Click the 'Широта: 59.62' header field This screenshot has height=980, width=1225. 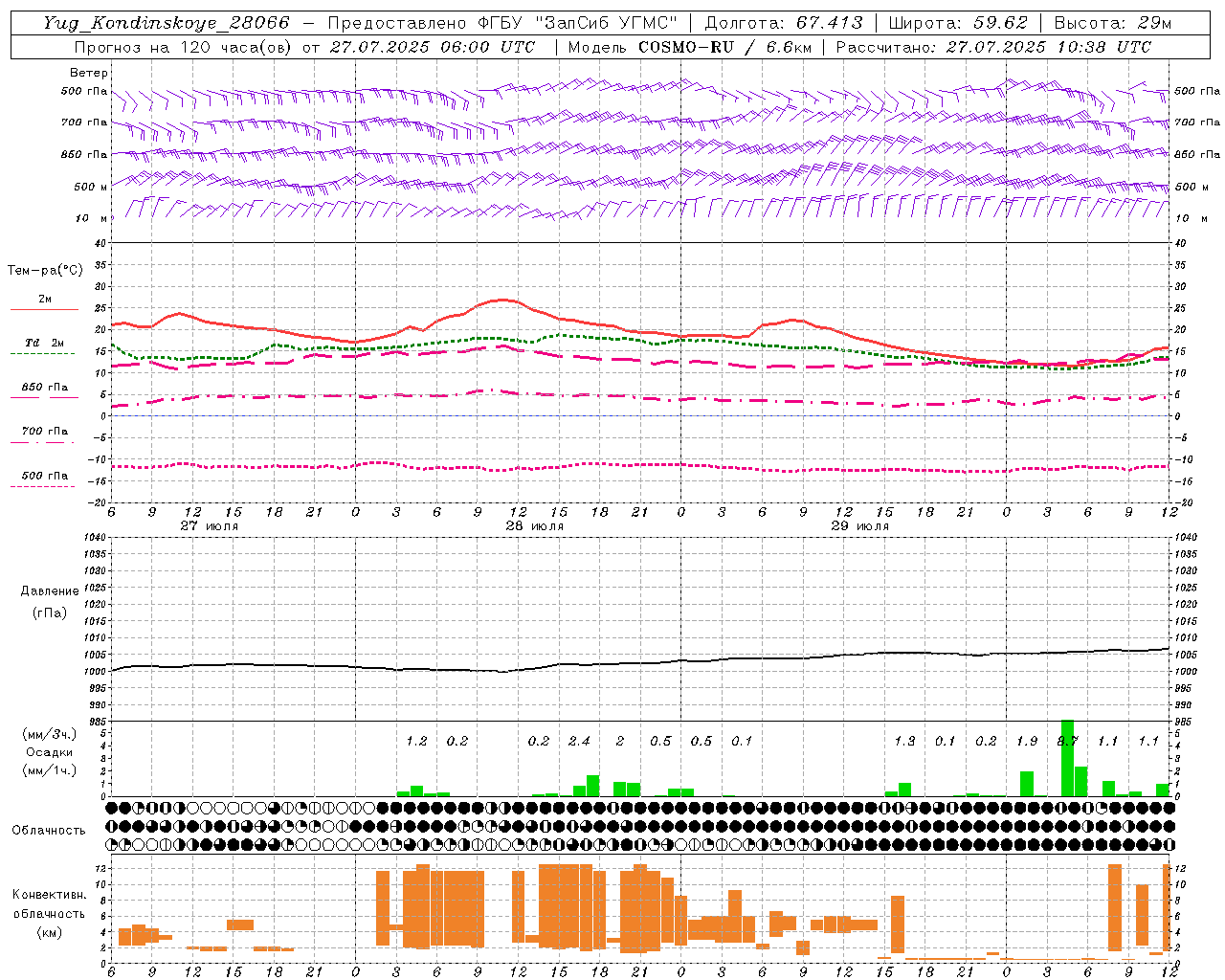pyautogui.click(x=958, y=23)
